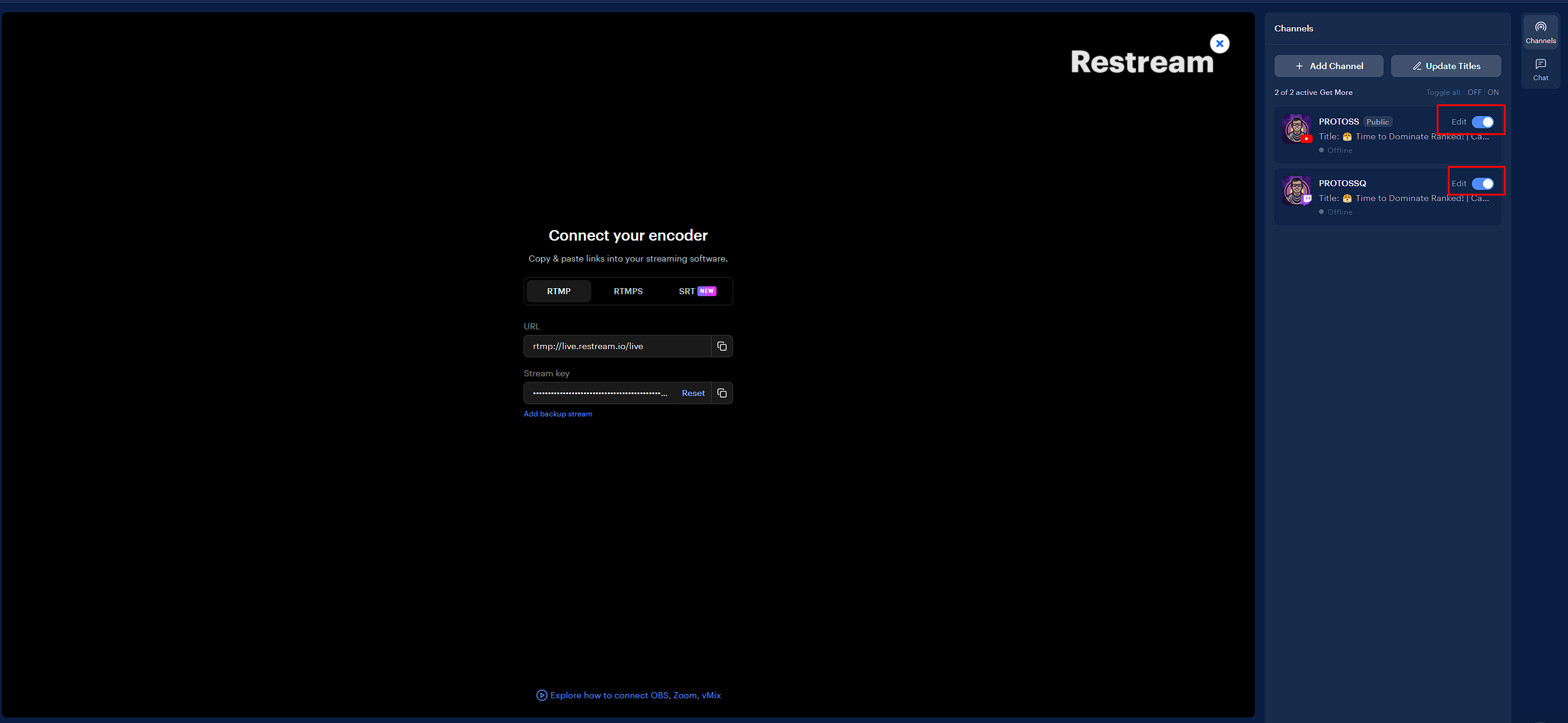Viewport: 1568px width, 723px height.
Task: Copy the stream key with the copy icon
Action: point(722,393)
